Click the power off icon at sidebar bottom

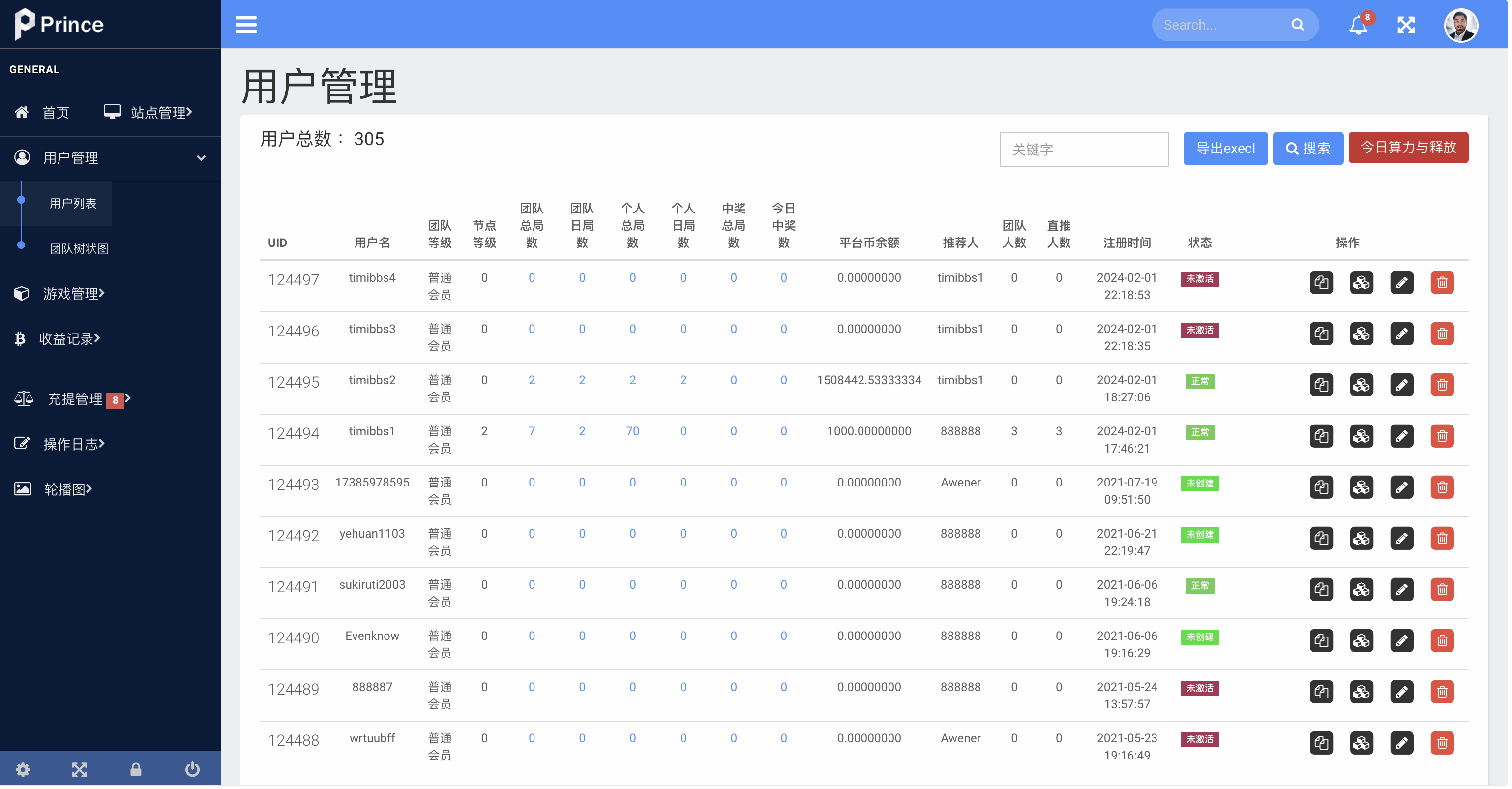[x=192, y=769]
